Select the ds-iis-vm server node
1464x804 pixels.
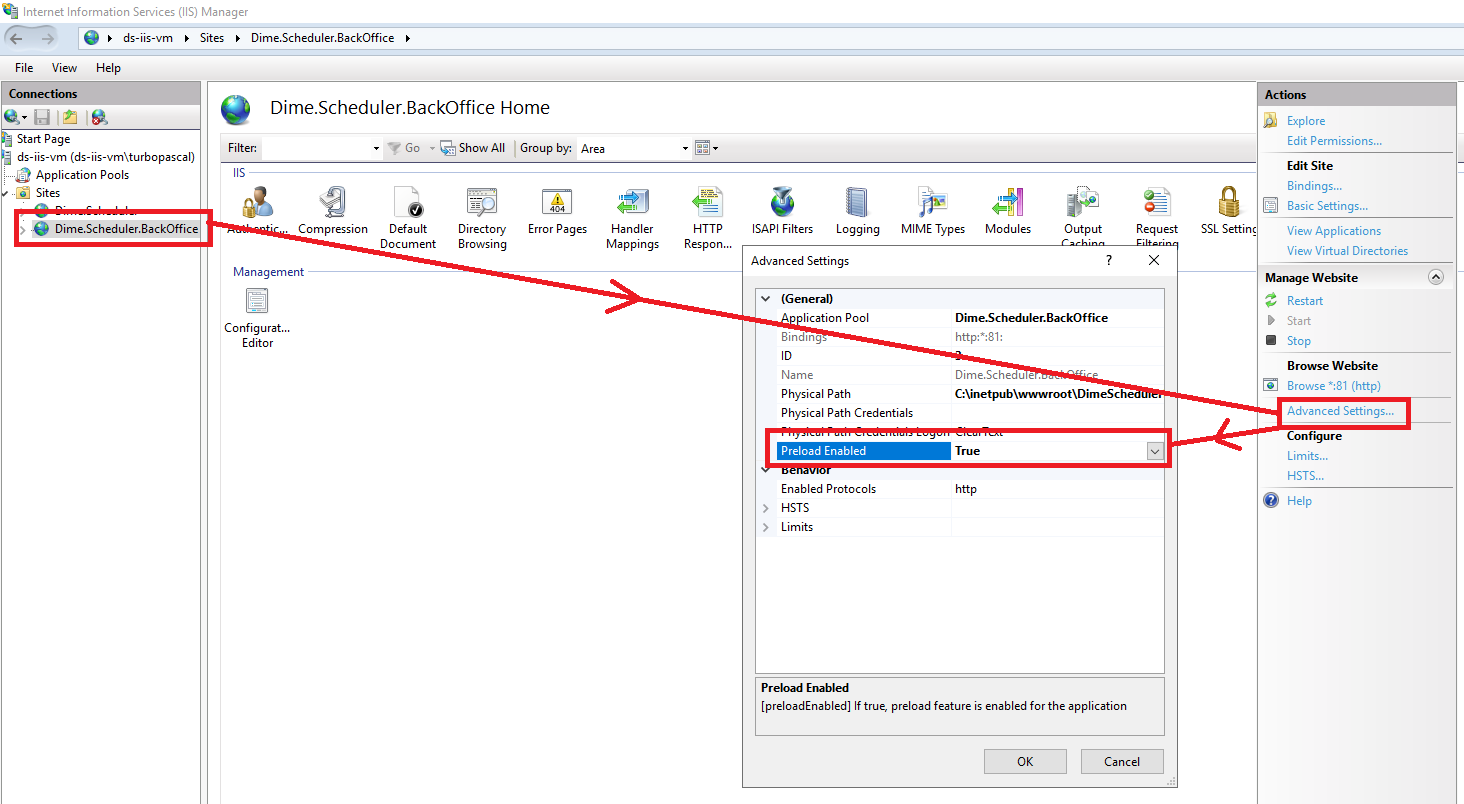105,157
